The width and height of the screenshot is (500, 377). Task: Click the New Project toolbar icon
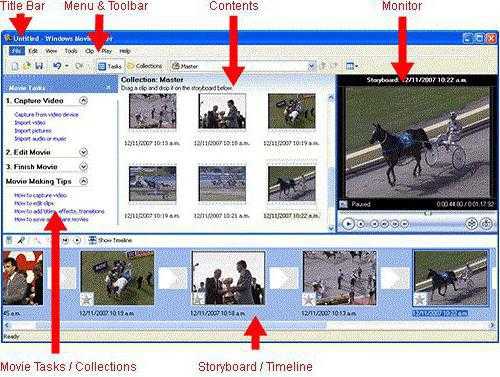[x=14, y=66]
